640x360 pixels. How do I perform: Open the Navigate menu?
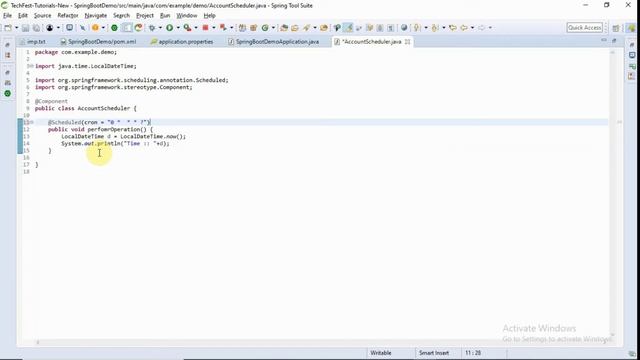click(96, 16)
